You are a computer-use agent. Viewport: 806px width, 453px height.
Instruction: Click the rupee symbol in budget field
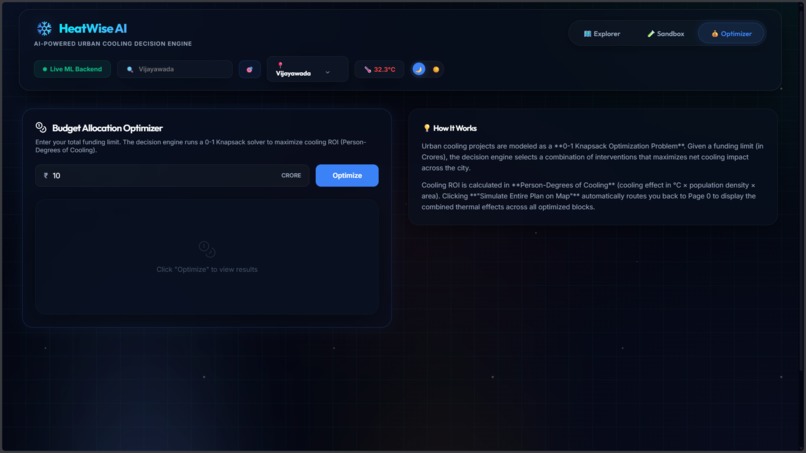coord(46,175)
